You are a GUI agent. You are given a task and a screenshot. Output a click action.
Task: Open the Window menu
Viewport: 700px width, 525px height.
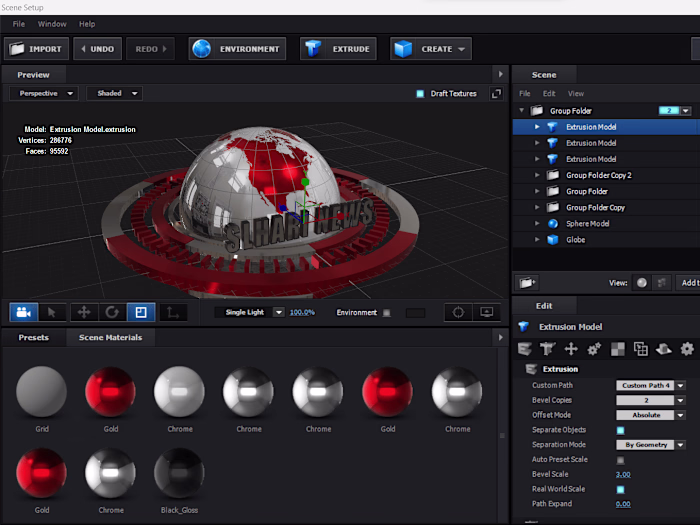(x=52, y=24)
